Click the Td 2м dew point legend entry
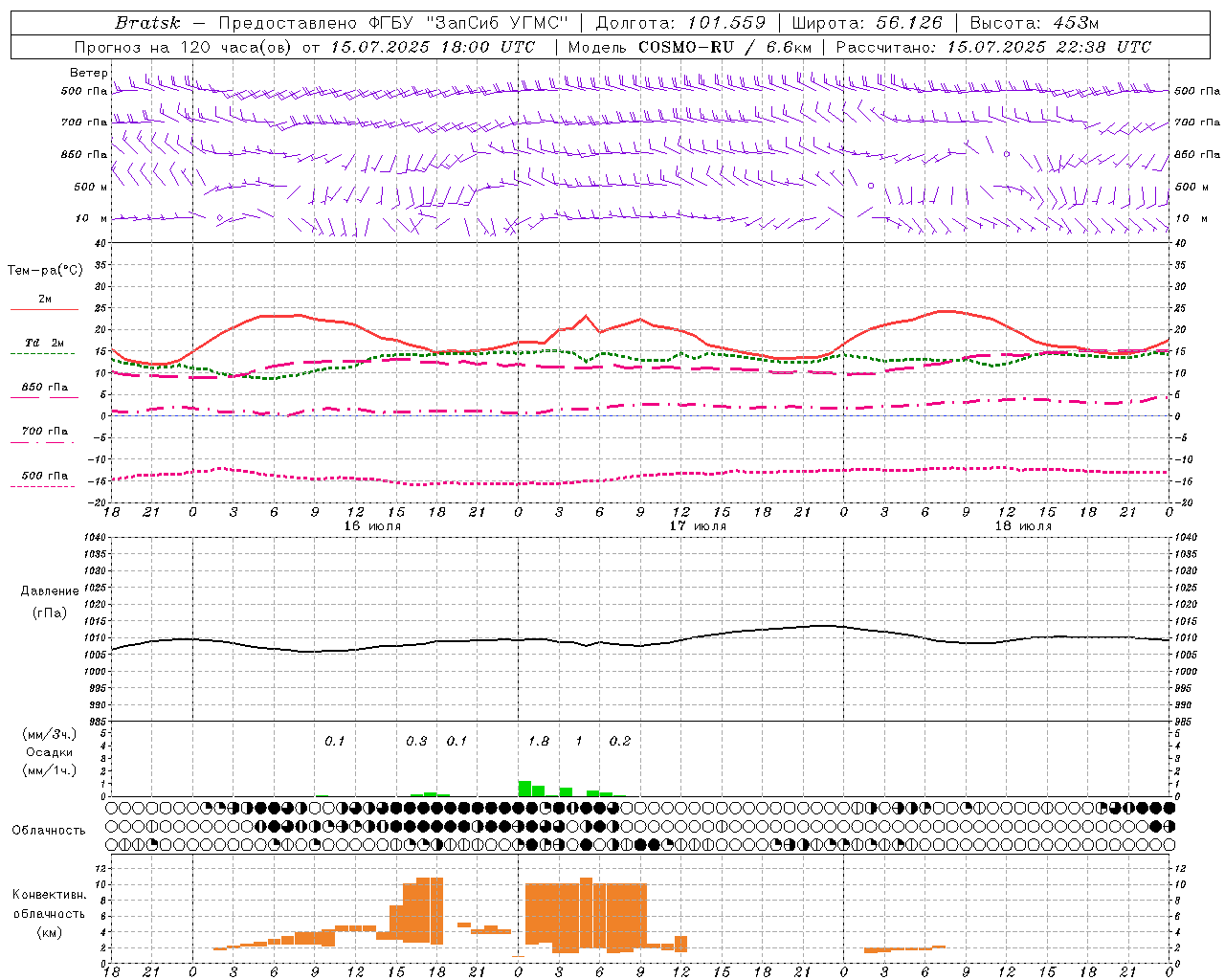 tap(44, 343)
